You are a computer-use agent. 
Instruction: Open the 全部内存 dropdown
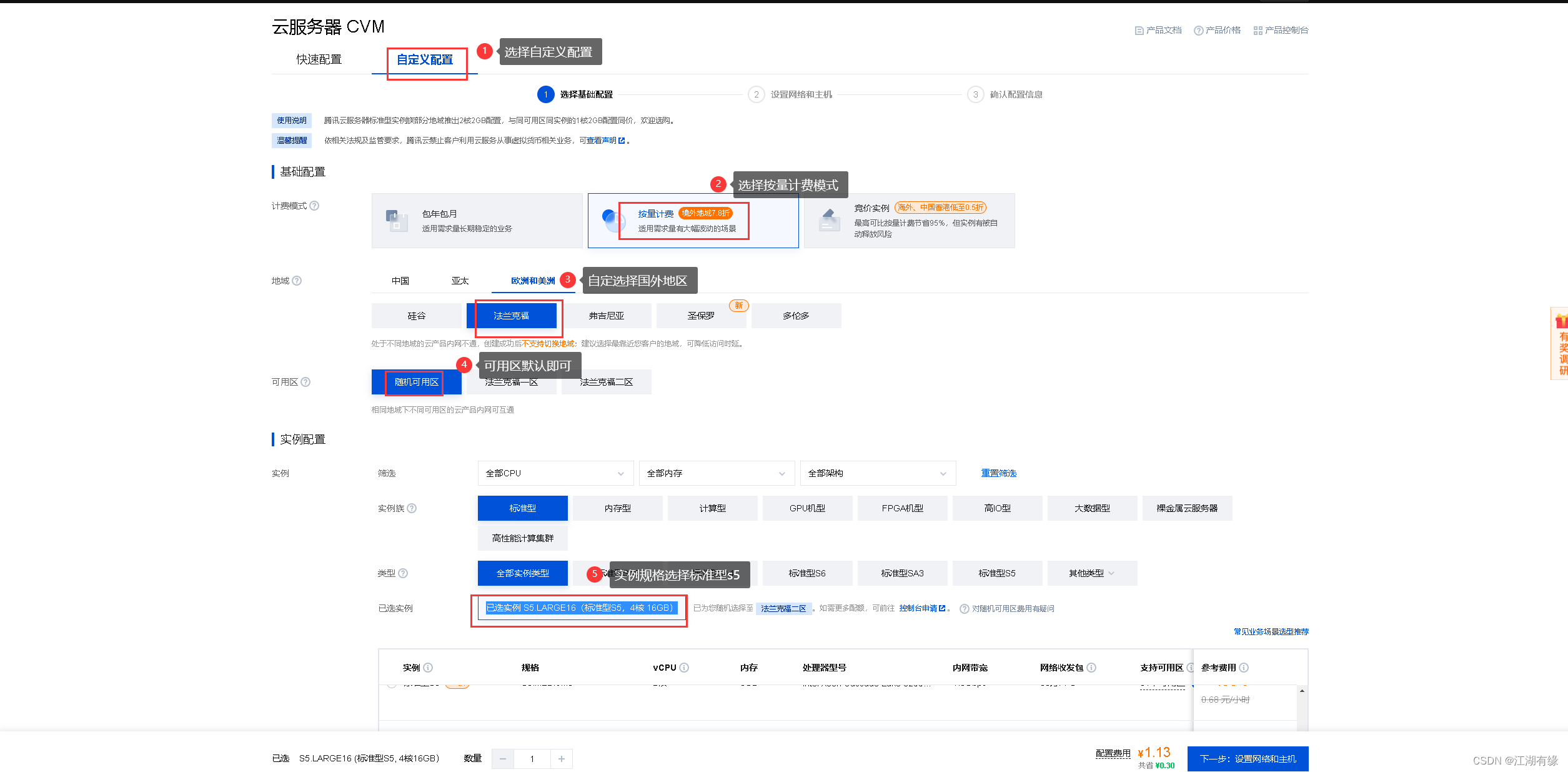pyautogui.click(x=716, y=473)
